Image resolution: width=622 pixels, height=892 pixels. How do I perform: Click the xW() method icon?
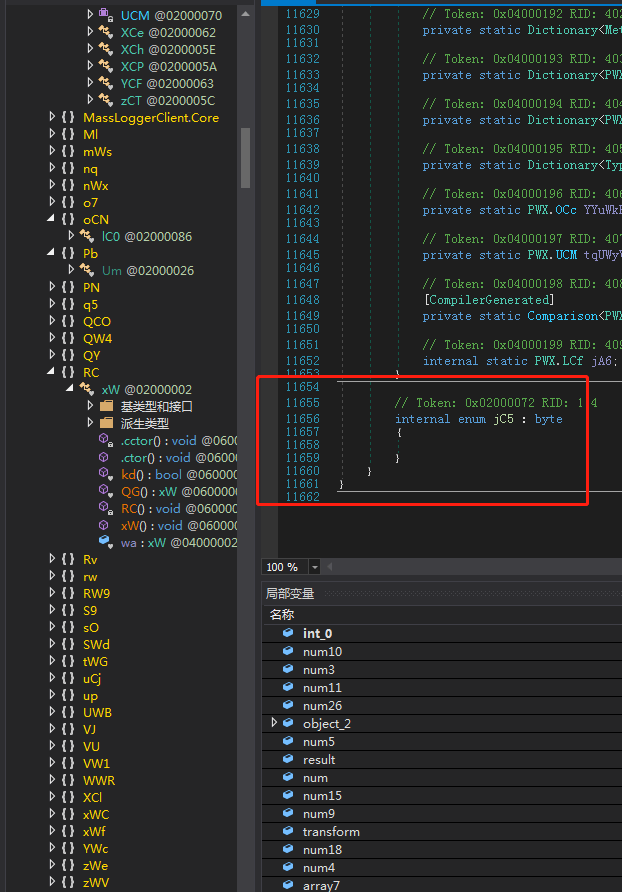(x=104, y=525)
